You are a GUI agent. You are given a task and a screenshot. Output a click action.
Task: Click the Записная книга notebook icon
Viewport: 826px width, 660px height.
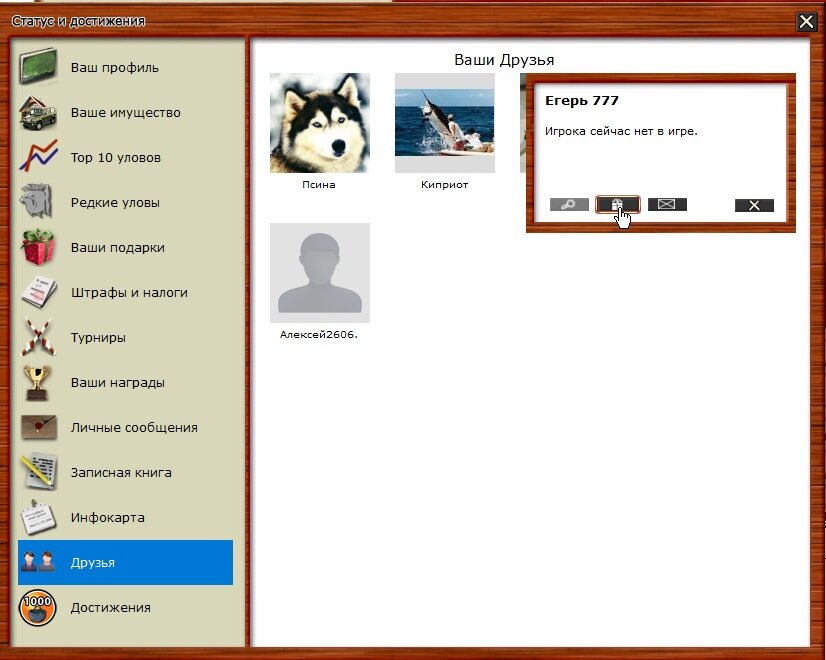pyautogui.click(x=38, y=472)
